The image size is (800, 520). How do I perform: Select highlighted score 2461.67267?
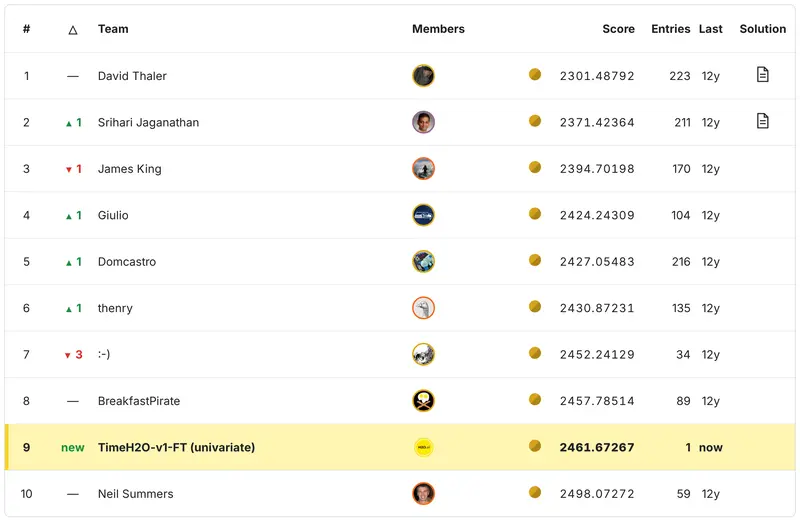pos(597,448)
